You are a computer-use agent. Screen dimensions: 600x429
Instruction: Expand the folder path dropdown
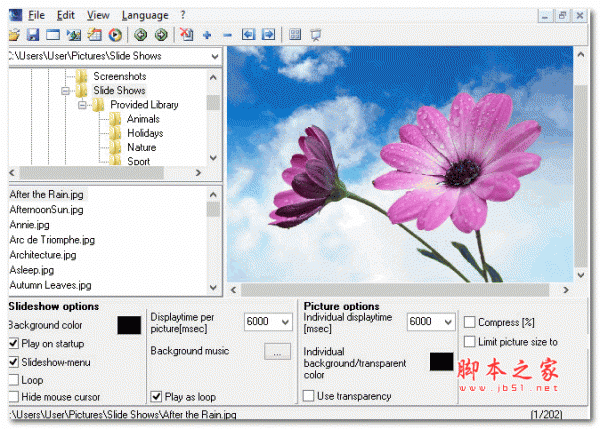click(x=215, y=57)
